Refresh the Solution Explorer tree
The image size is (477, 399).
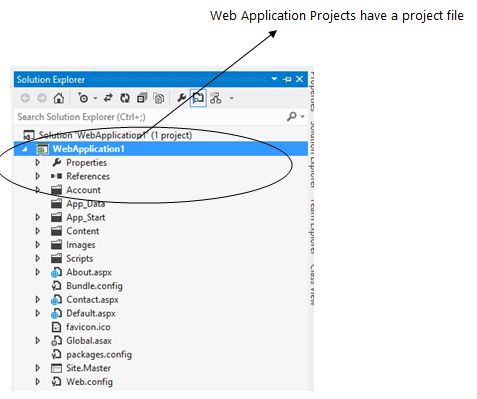[125, 98]
